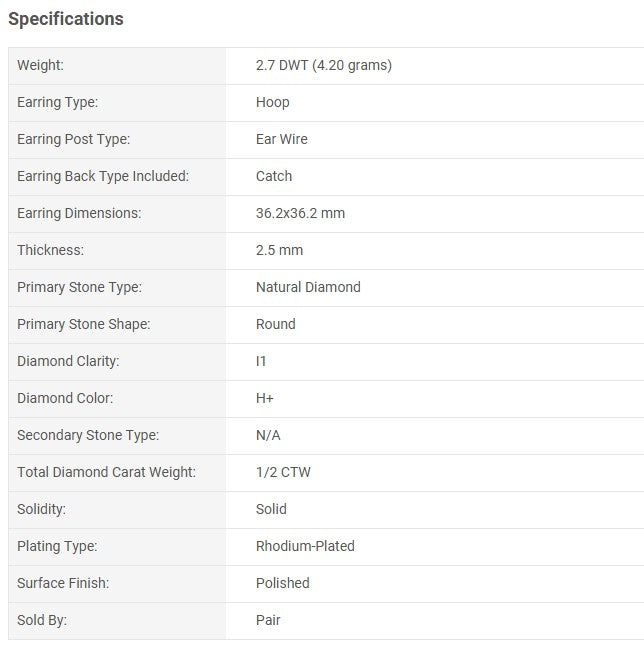Click the Primary Stone Shape label
Screen dimensions: 644x651
pos(84,324)
